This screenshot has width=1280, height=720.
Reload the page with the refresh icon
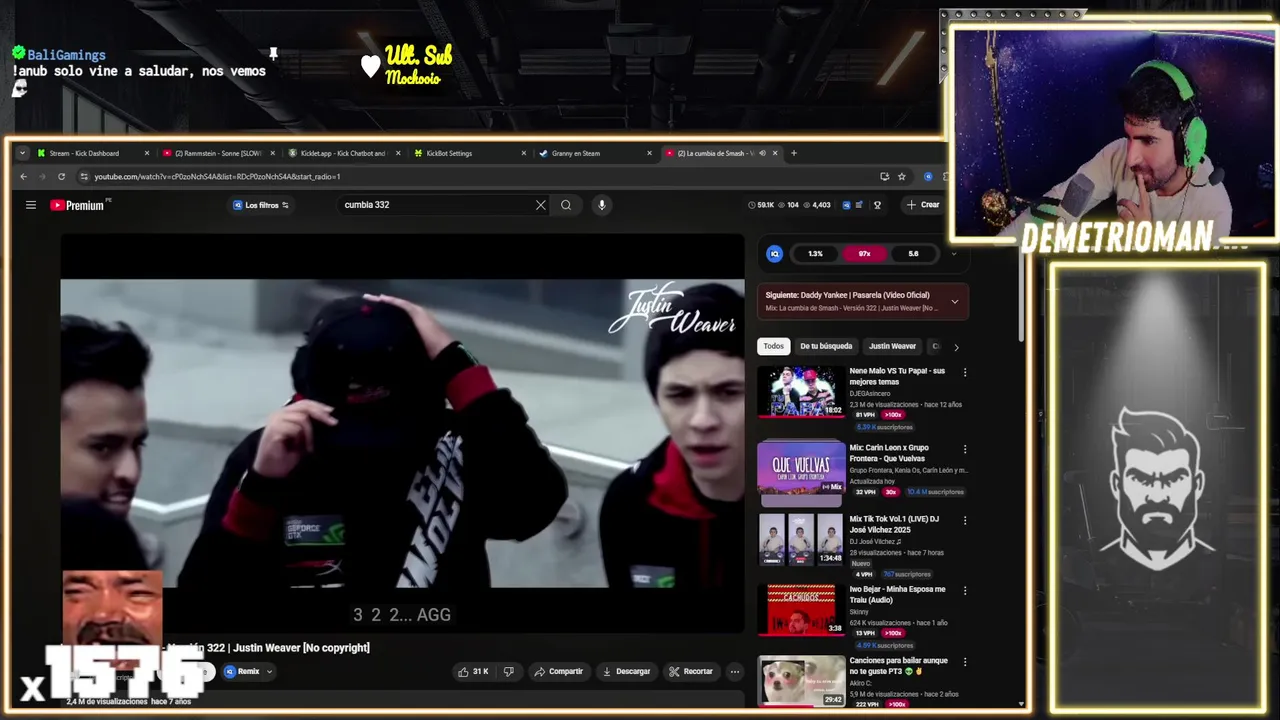pos(61,177)
